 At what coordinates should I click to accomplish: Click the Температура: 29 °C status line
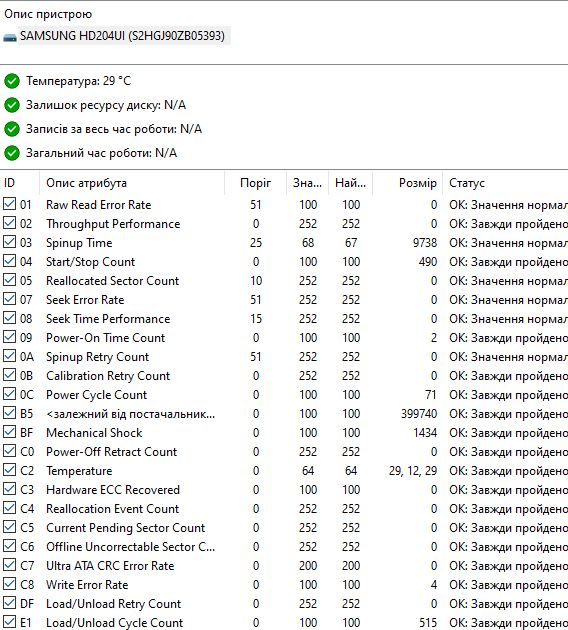tap(78, 81)
